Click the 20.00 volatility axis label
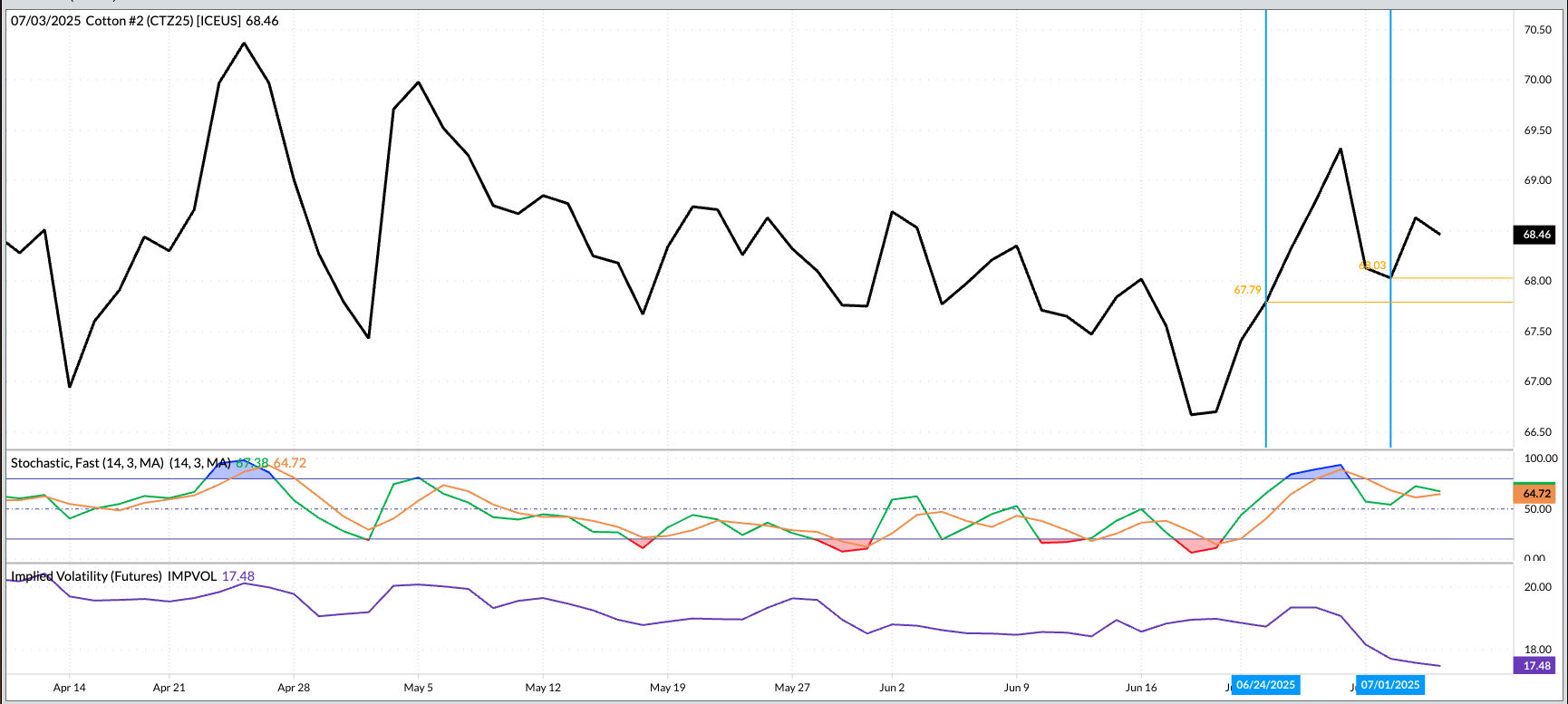1568x704 pixels. coord(1537,587)
